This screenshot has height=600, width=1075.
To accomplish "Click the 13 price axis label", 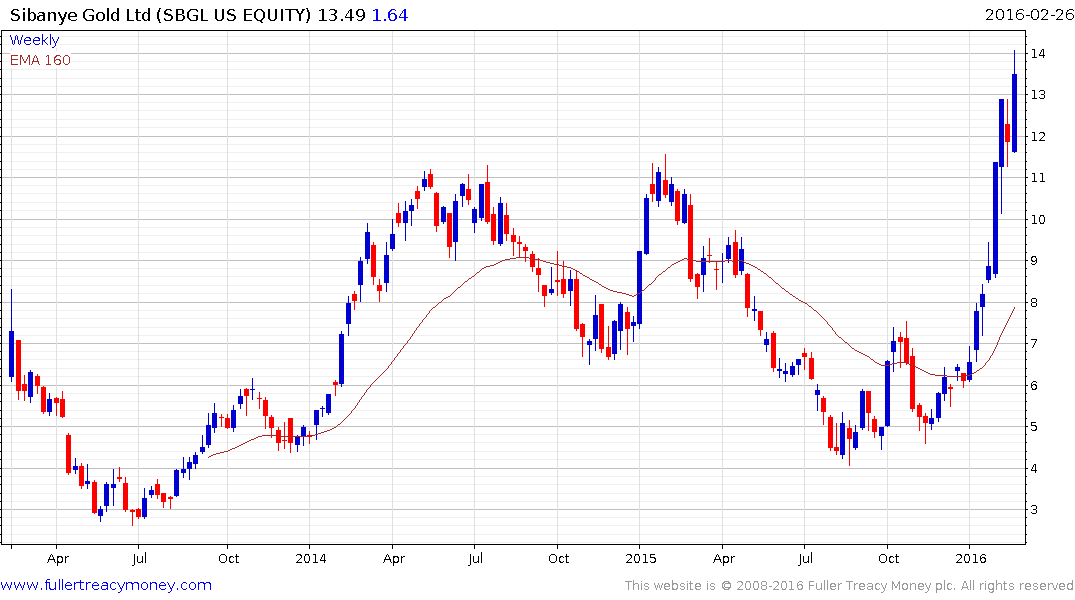I will click(1038, 95).
